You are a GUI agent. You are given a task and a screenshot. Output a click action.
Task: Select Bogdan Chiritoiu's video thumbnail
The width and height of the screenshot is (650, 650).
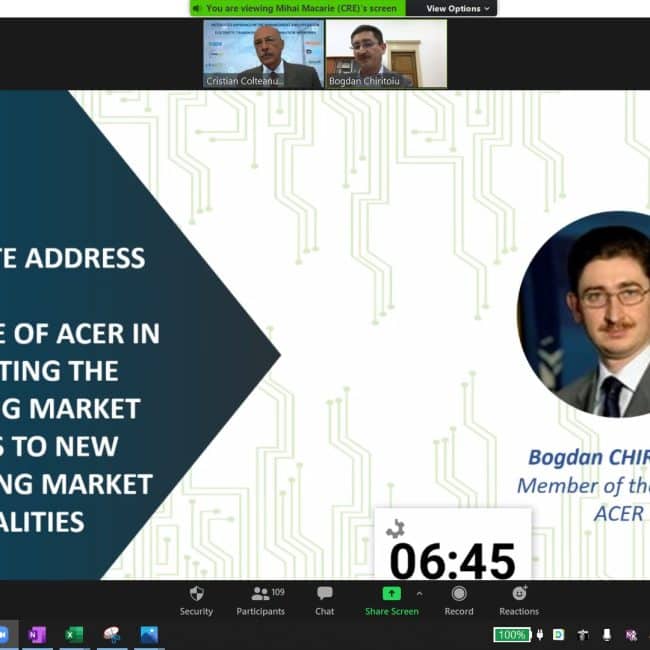click(x=386, y=54)
